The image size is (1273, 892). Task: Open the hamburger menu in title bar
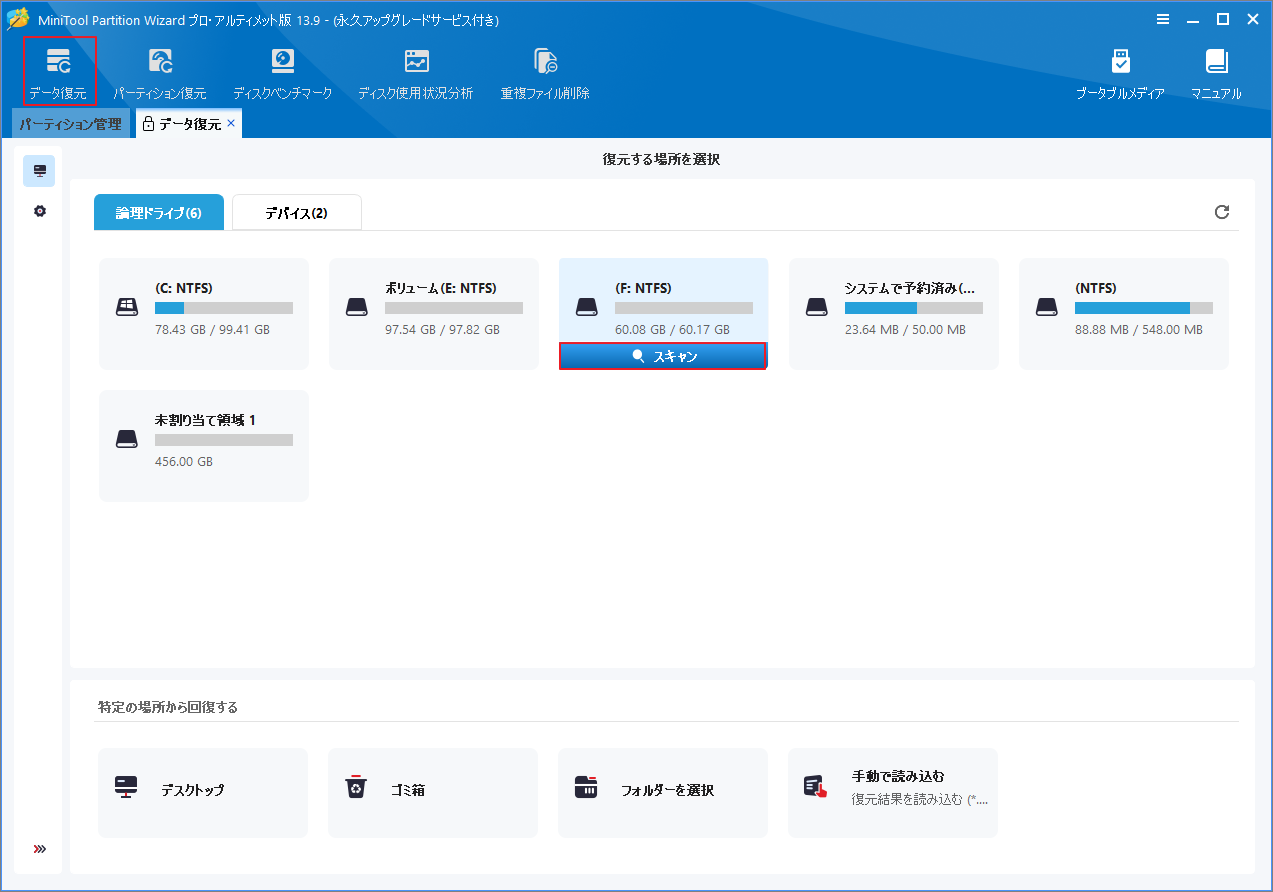[x=1163, y=19]
